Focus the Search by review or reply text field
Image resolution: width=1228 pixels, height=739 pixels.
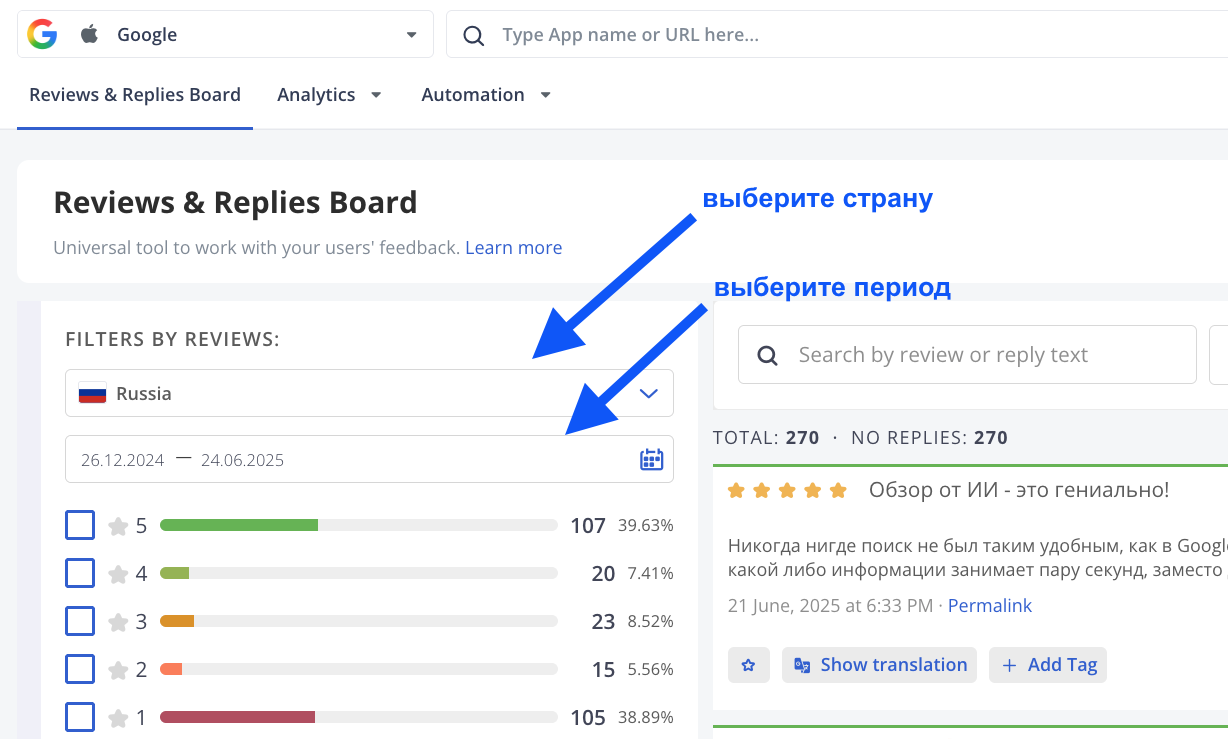(x=967, y=355)
